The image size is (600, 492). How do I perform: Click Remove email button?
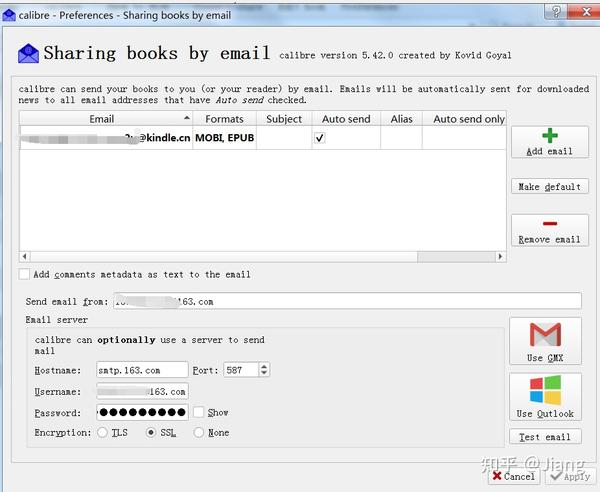(549, 230)
